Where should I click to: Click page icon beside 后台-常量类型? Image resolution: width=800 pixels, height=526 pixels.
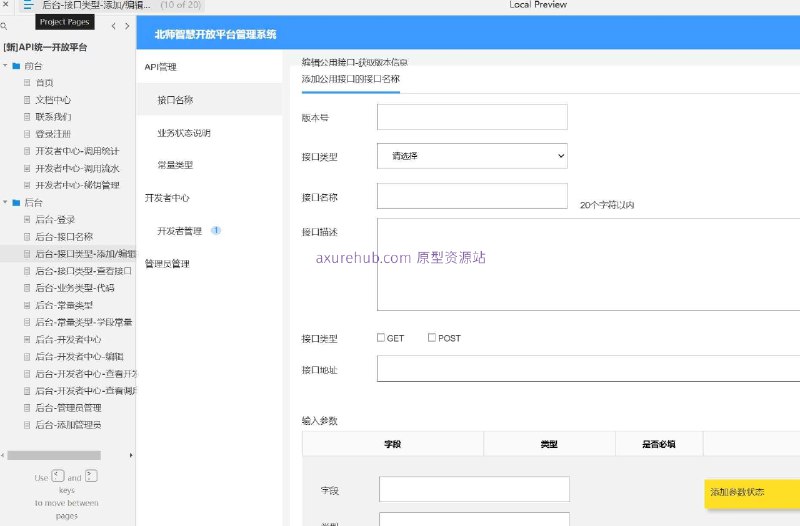pos(27,305)
